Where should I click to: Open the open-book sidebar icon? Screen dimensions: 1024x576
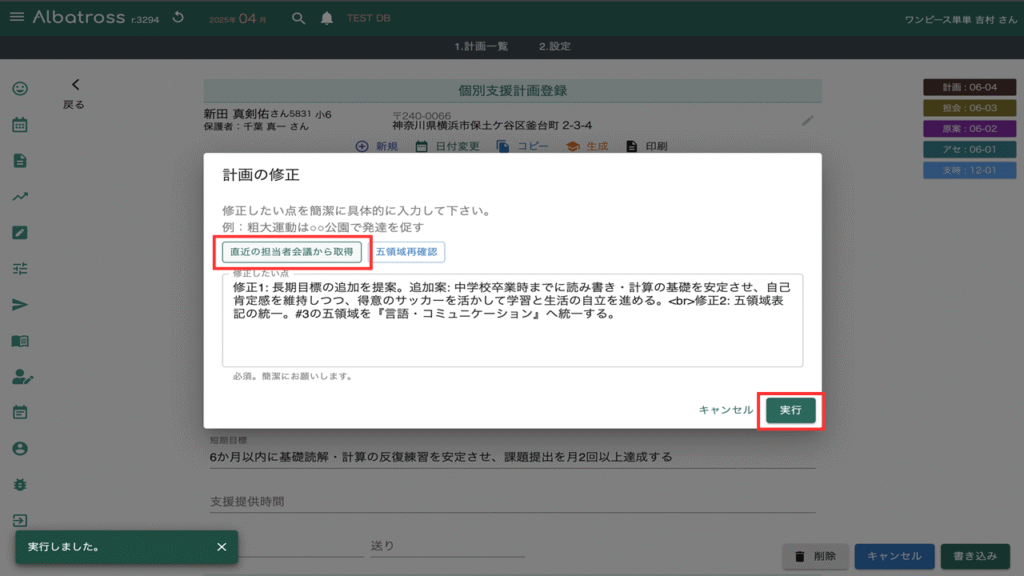(x=20, y=341)
